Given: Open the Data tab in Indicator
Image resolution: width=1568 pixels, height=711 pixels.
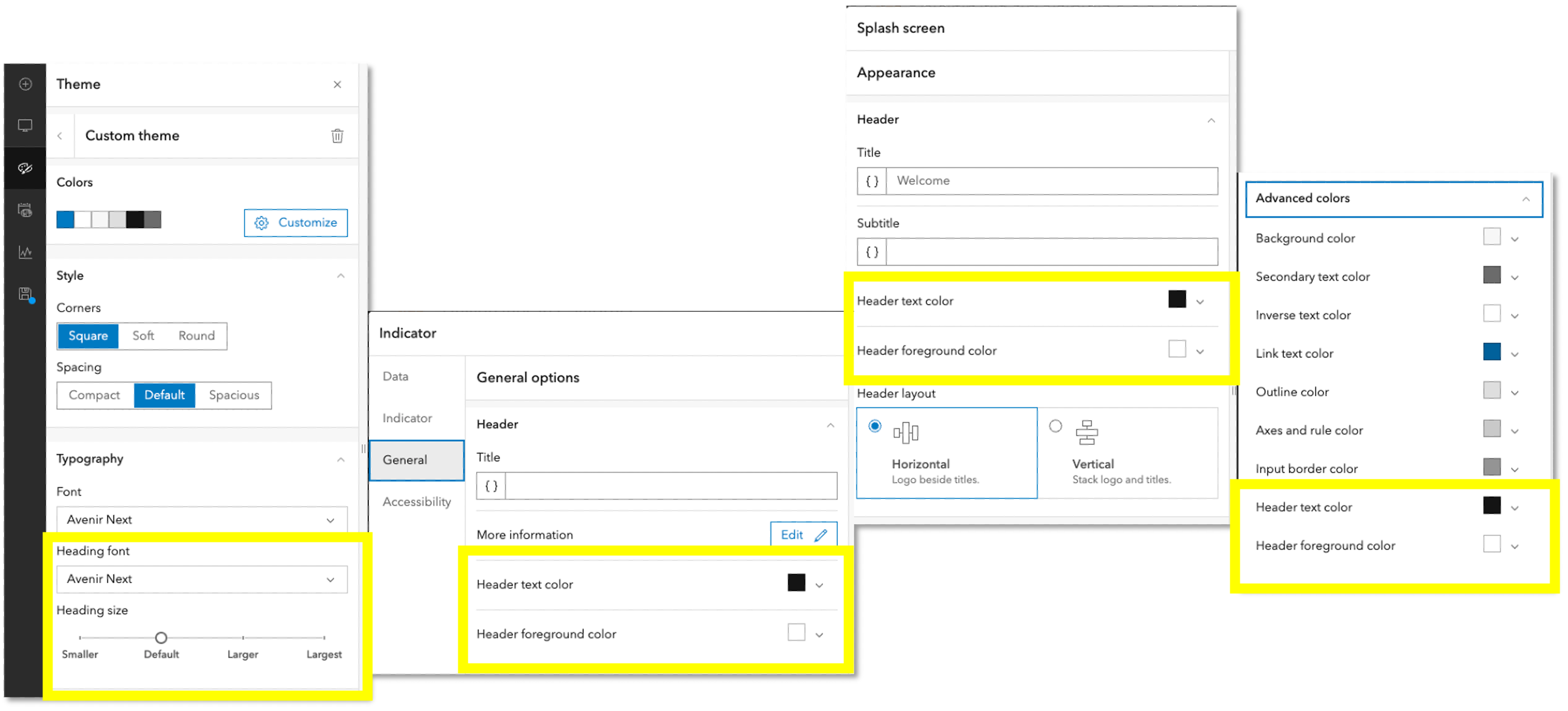Looking at the screenshot, I should click(x=396, y=376).
